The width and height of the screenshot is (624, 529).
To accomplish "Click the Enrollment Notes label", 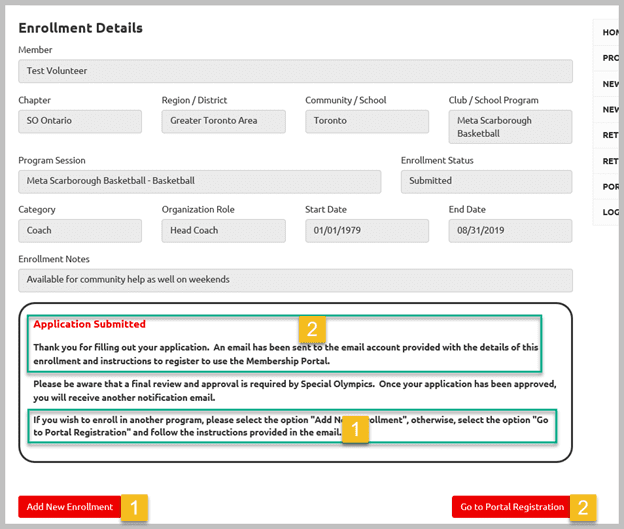I will pos(54,259).
